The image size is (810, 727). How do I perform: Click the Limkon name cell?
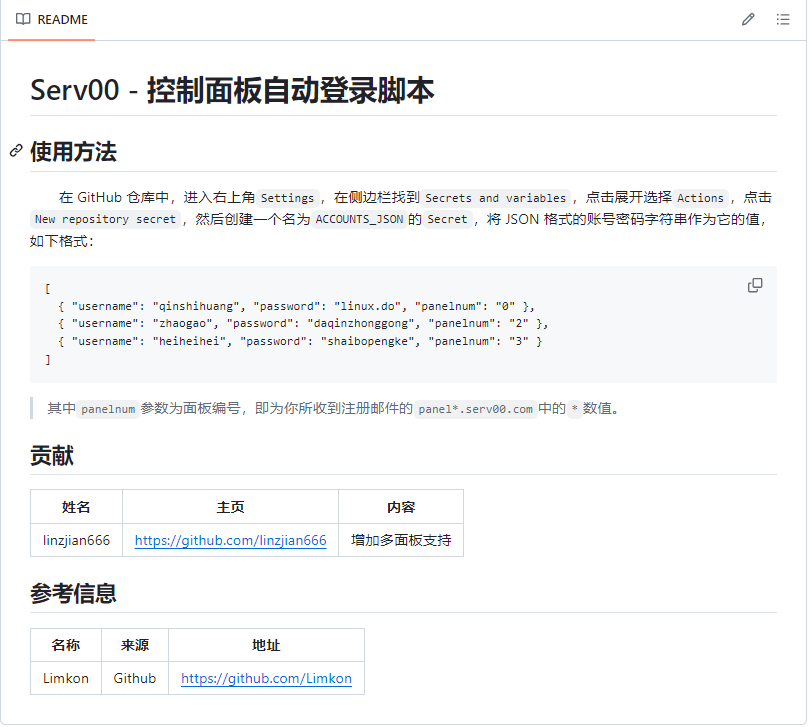[66, 680]
